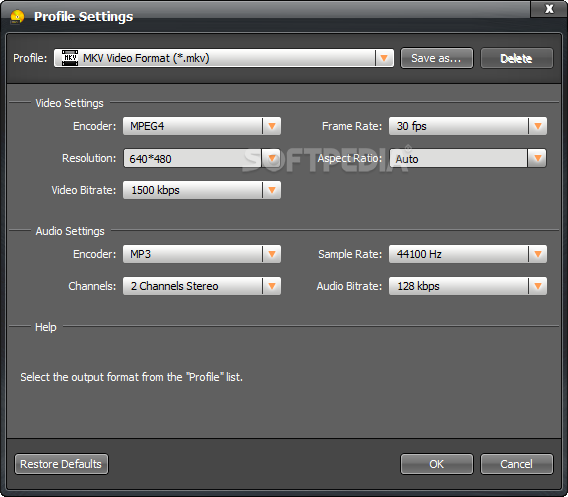Close the dialog with X button
Viewport: 568px width, 497px height.
pyautogui.click(x=549, y=9)
